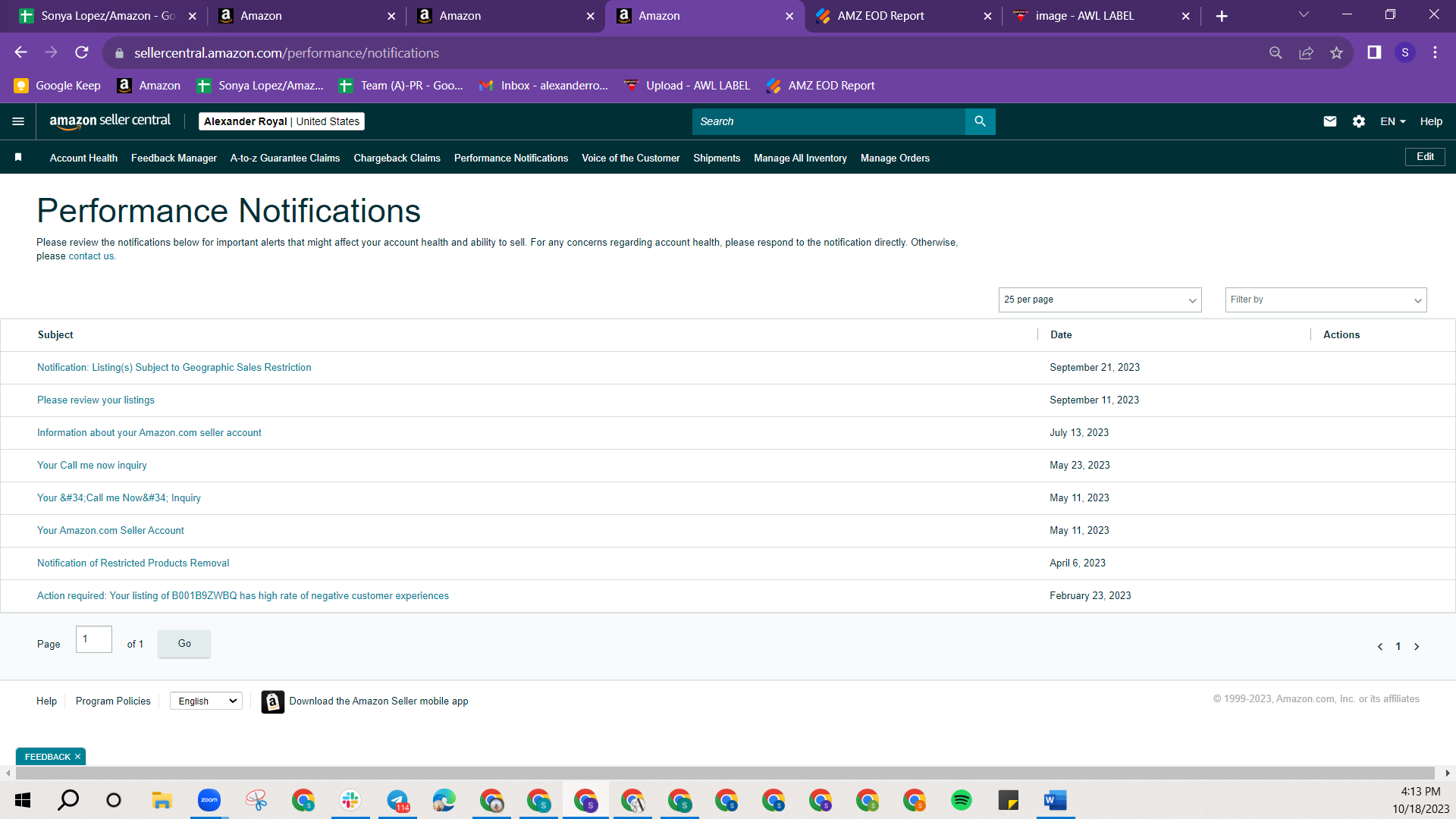Image resolution: width=1456 pixels, height=819 pixels.
Task: Click the Alexander Royal | United States account switcher
Action: [281, 121]
